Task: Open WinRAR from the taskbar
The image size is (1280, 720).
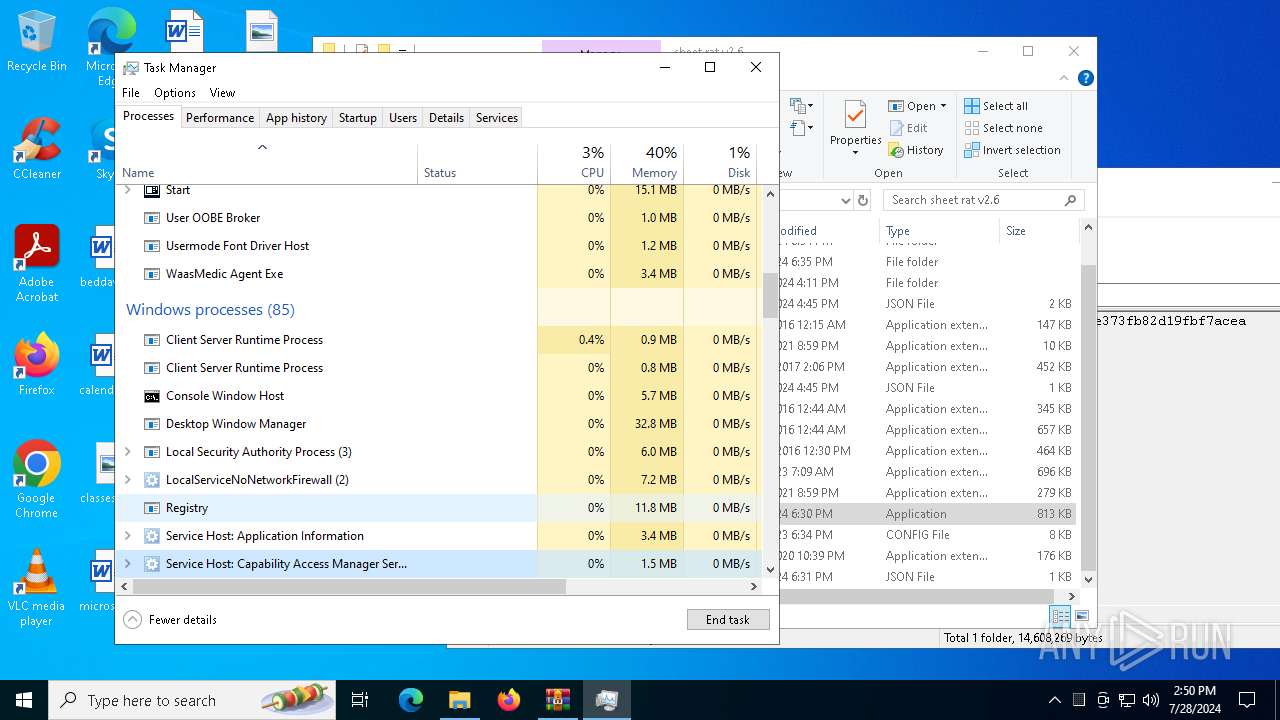Action: pos(557,700)
